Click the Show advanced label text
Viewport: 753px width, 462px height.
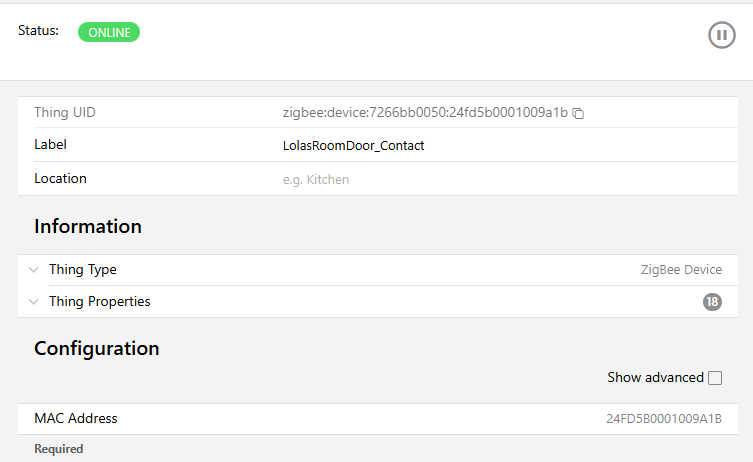coord(655,378)
